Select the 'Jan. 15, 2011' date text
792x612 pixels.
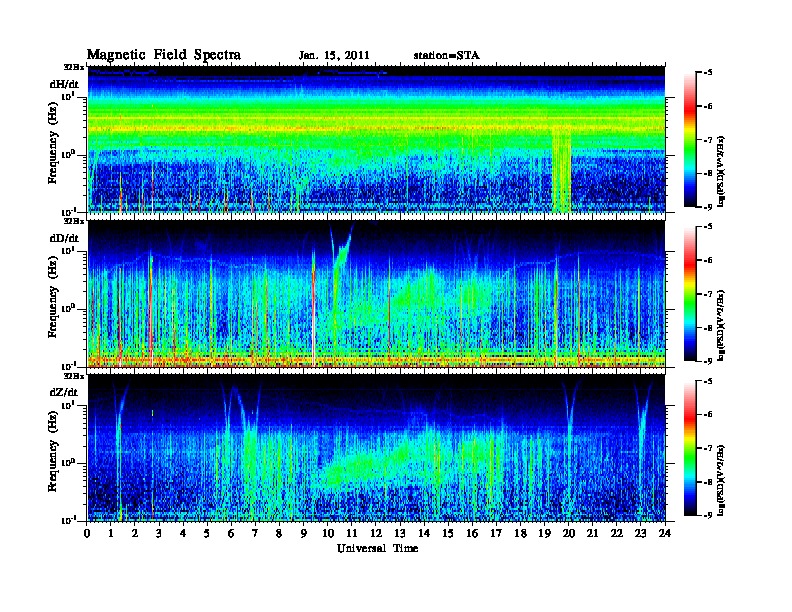coord(334,56)
